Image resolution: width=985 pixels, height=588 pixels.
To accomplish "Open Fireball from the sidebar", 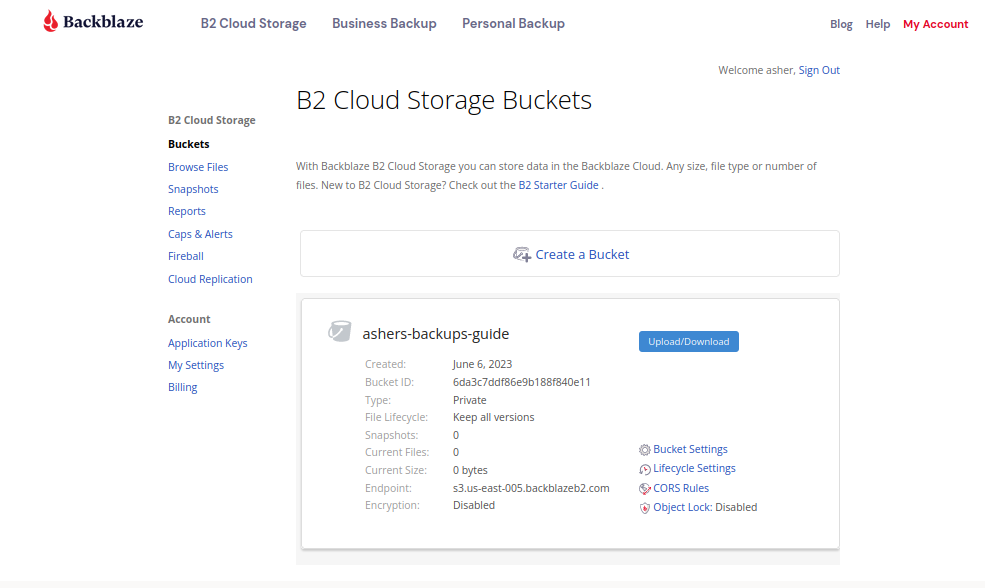I will (185, 256).
